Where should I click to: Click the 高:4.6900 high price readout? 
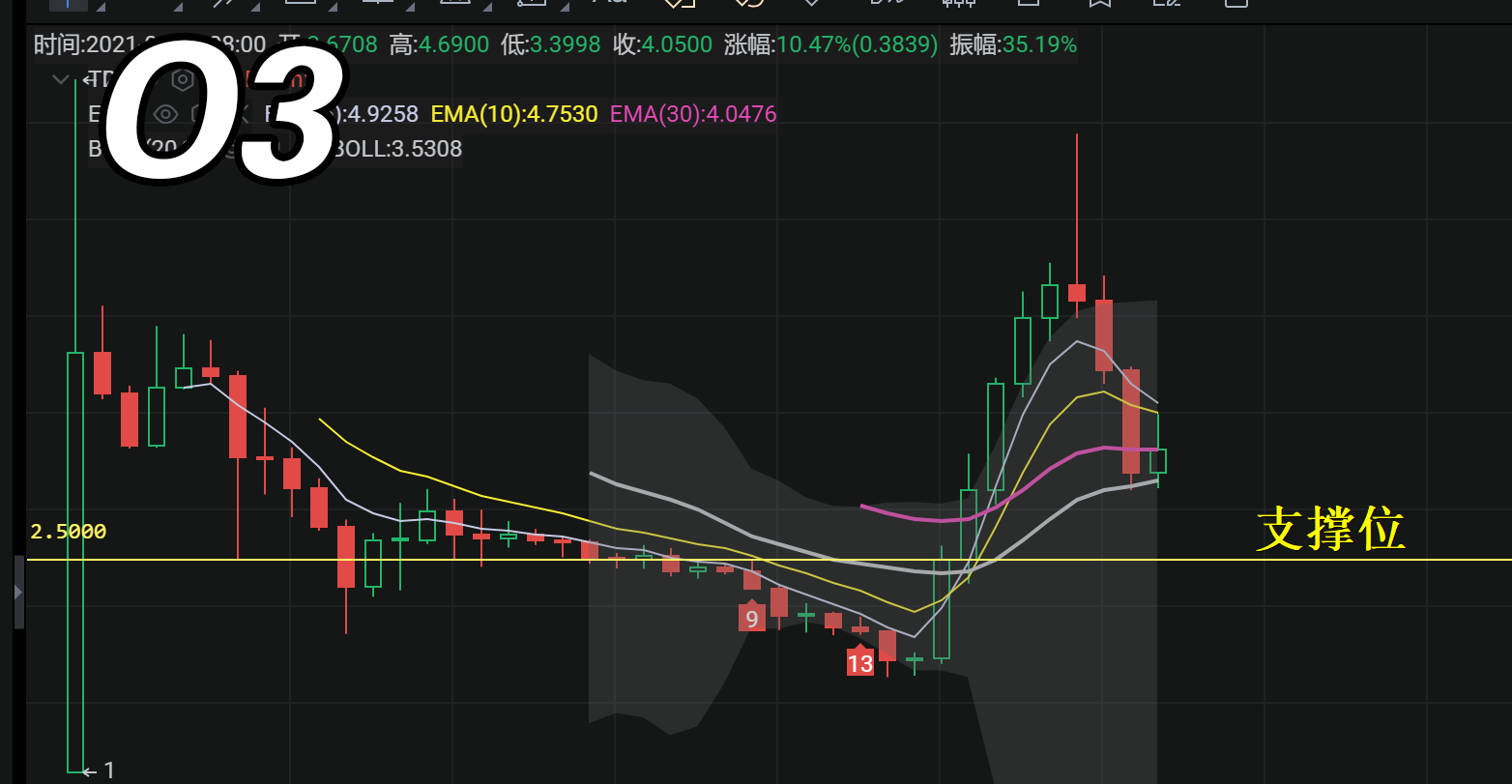[x=439, y=44]
